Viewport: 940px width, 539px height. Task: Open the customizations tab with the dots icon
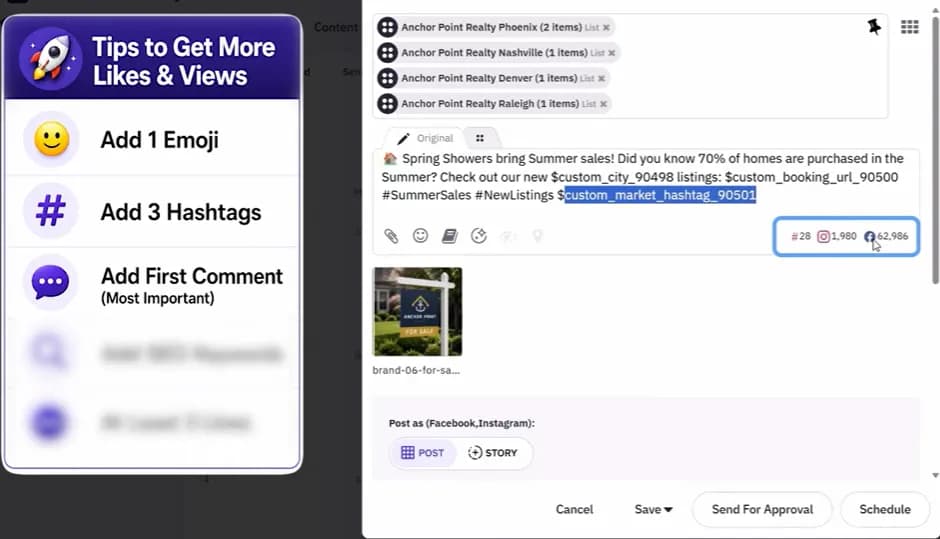pyautogui.click(x=480, y=138)
